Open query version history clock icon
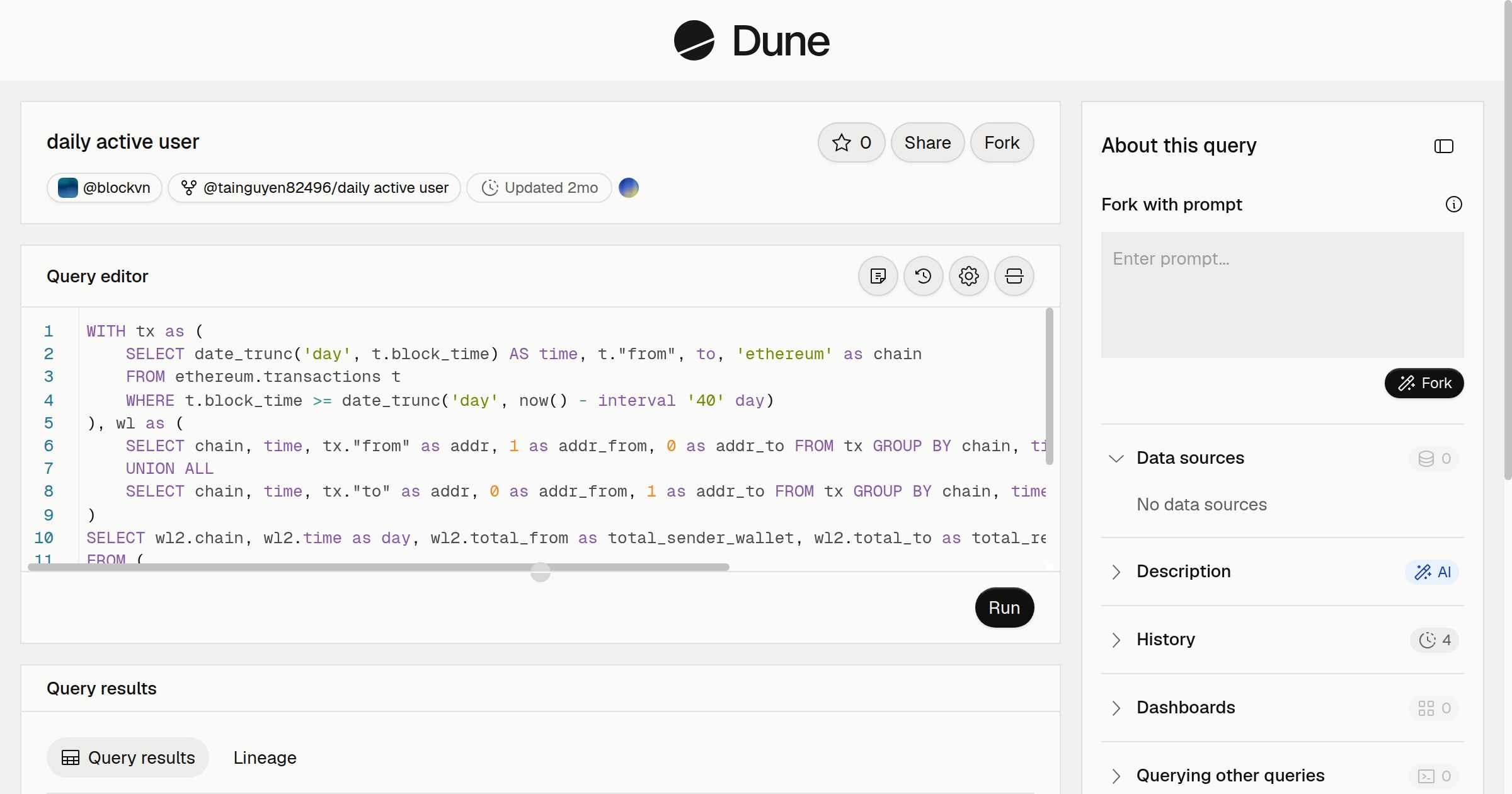The image size is (1512, 794). tap(923, 276)
